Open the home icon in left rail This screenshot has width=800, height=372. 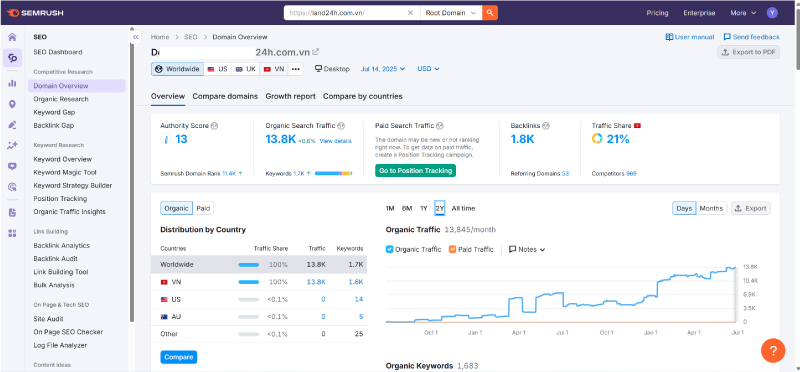tap(12, 37)
